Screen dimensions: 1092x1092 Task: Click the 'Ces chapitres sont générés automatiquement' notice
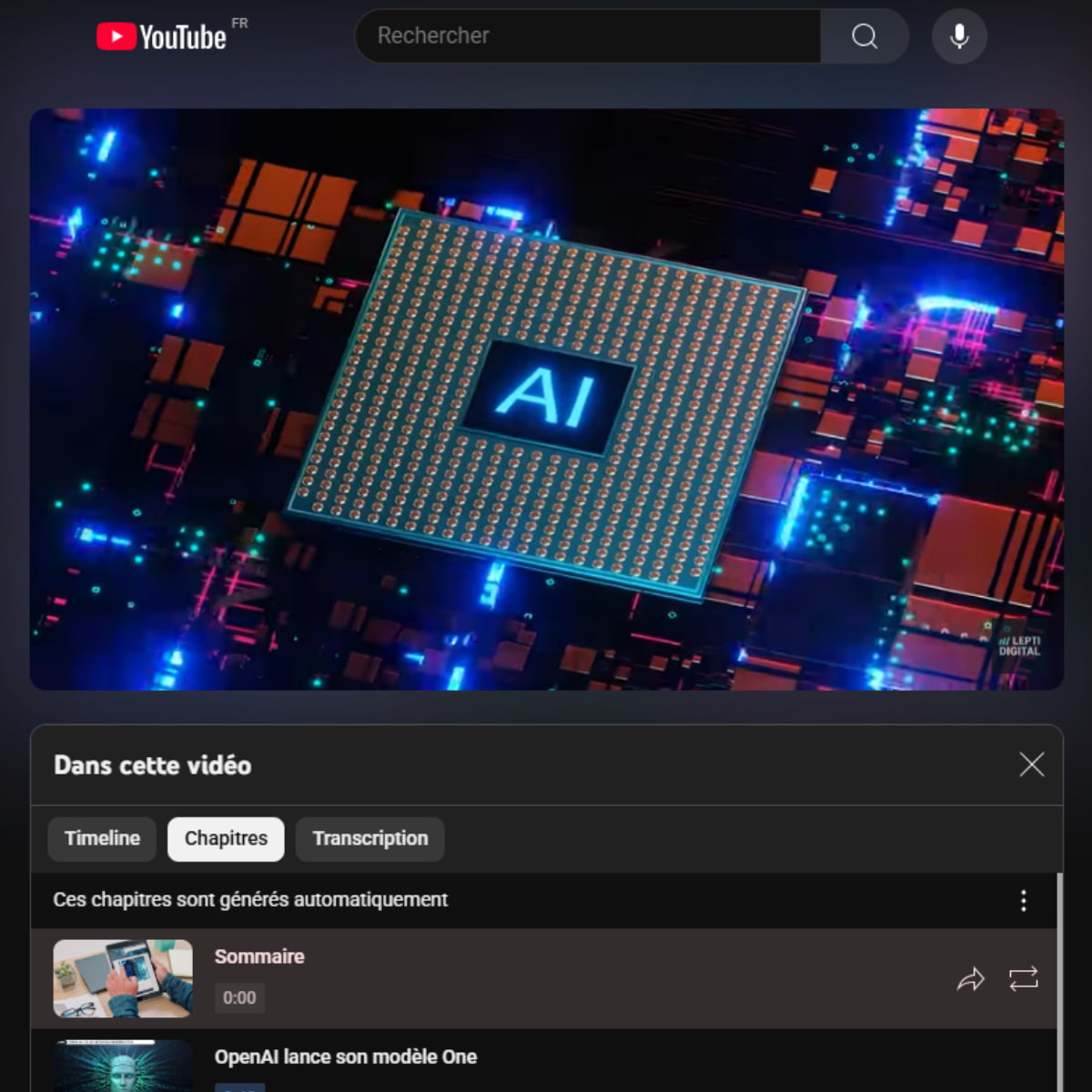point(250,899)
